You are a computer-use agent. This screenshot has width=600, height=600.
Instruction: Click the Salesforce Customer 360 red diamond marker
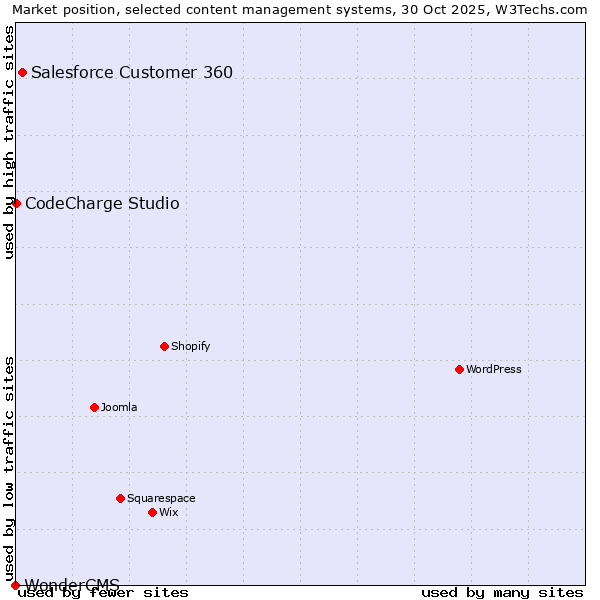click(x=22, y=72)
